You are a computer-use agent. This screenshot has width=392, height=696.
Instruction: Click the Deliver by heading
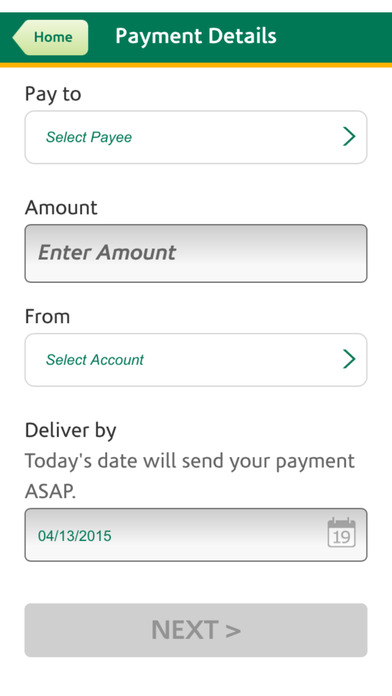pos(70,431)
